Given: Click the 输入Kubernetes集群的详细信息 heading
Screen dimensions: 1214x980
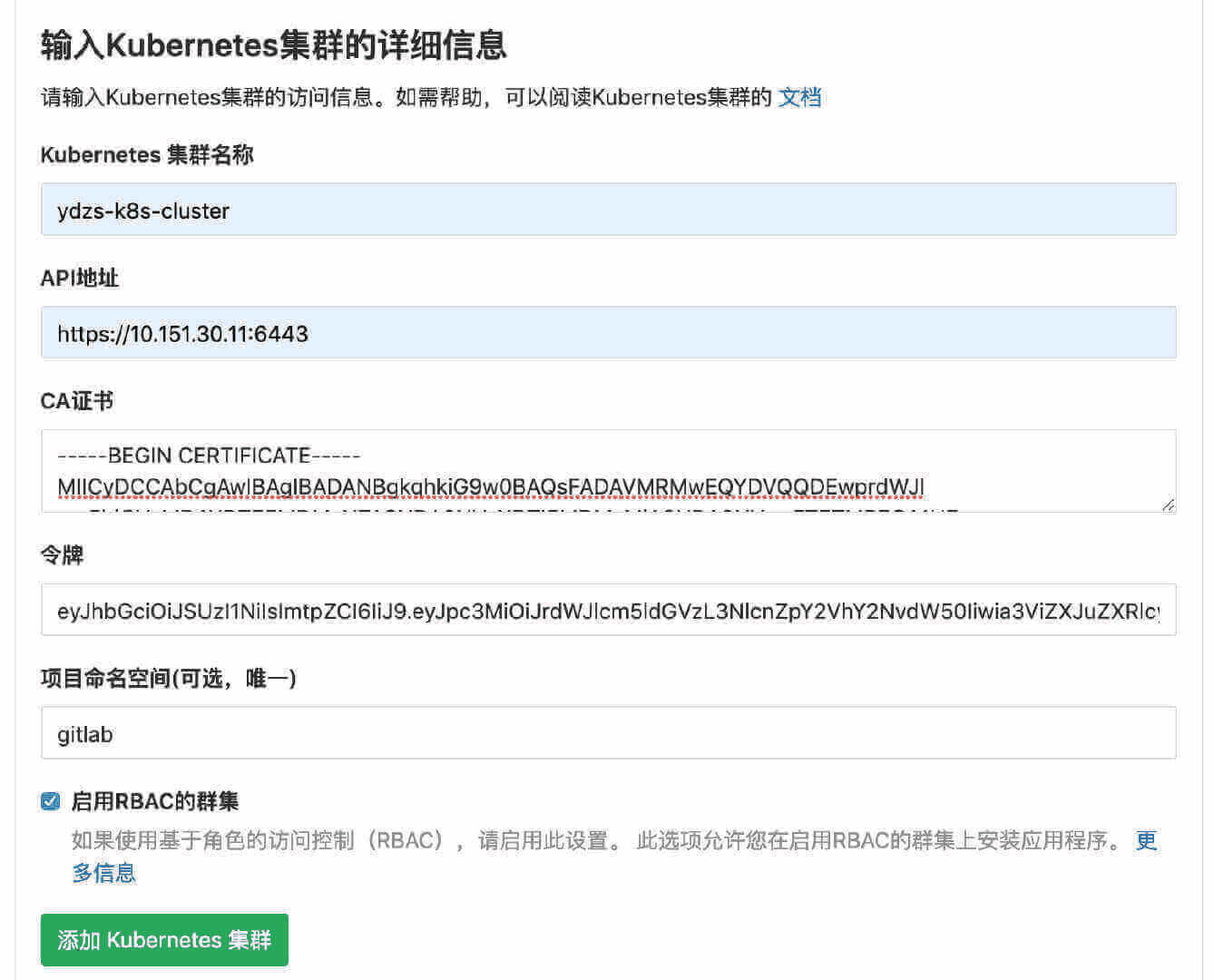Looking at the screenshot, I should [273, 45].
